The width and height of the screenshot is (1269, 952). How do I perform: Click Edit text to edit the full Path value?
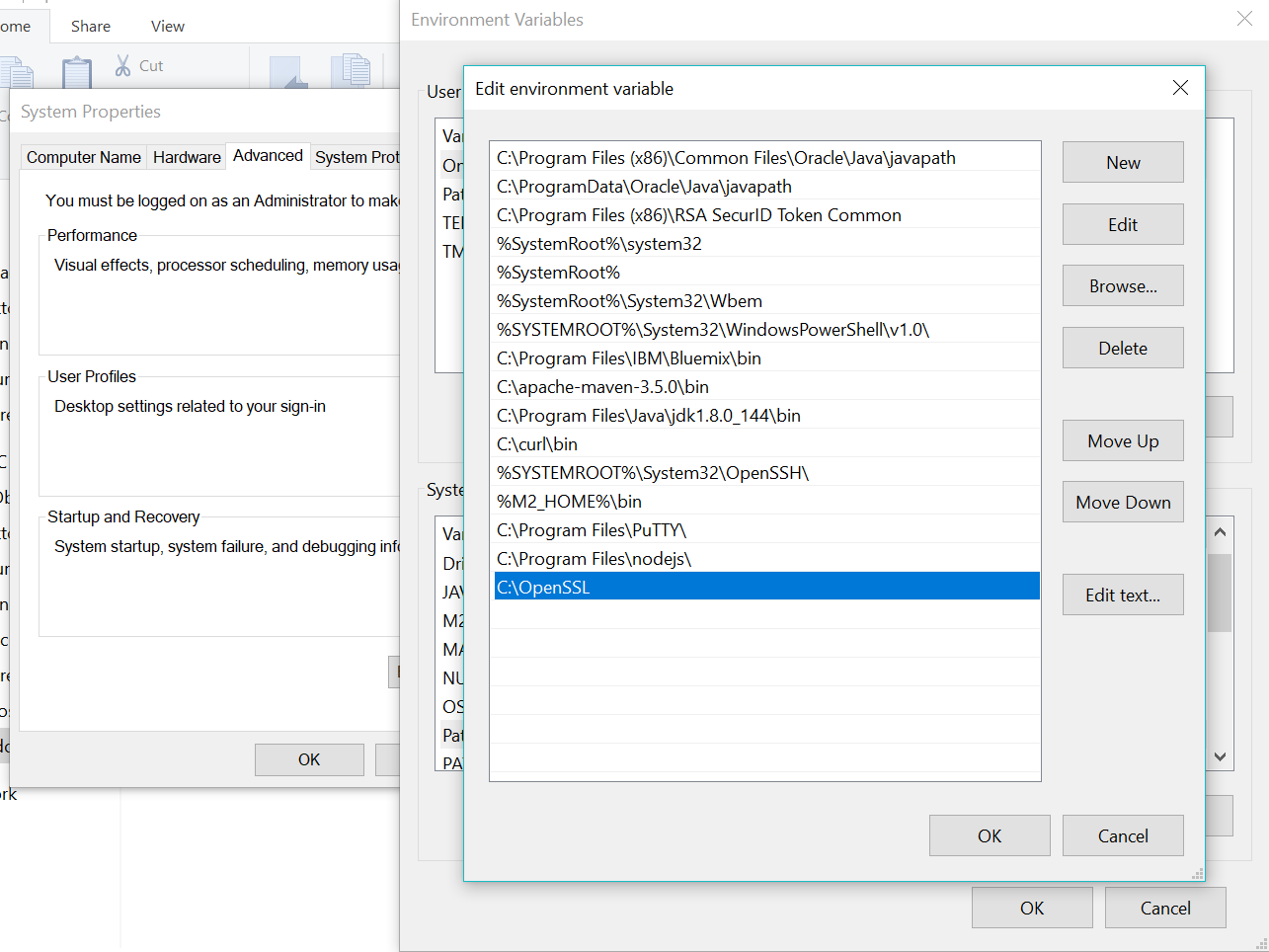(1122, 595)
